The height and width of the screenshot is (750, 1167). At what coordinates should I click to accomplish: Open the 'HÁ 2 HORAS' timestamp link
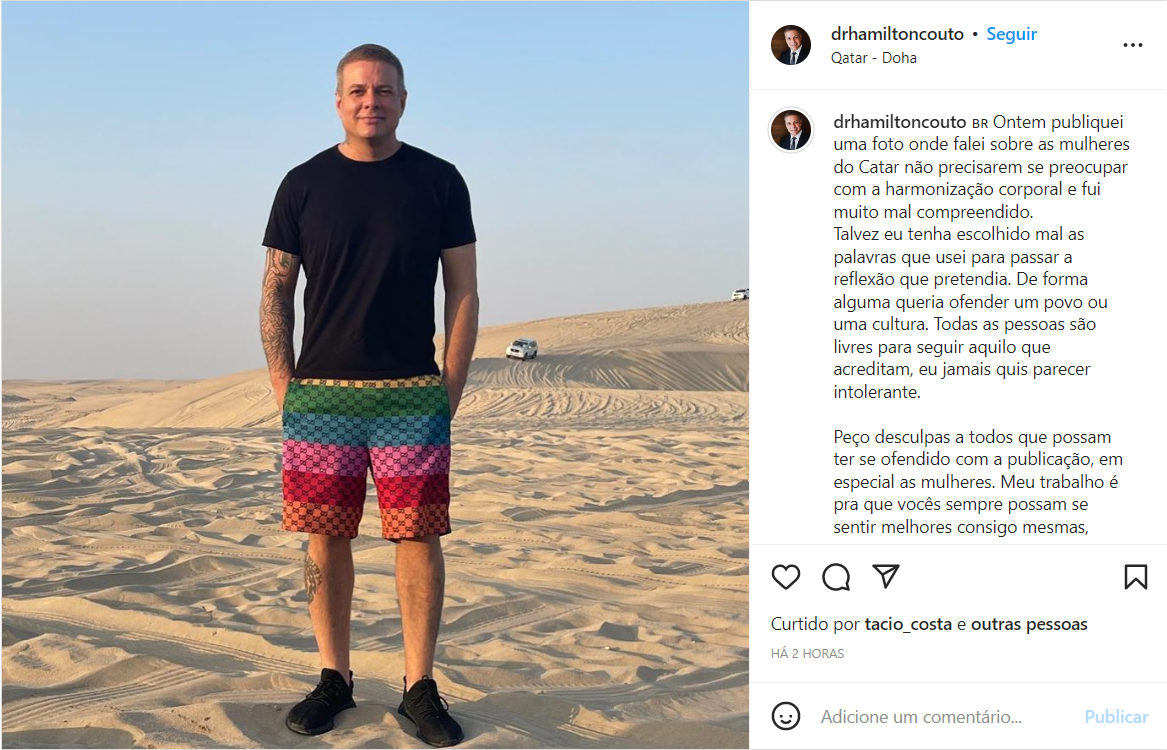coord(808,653)
